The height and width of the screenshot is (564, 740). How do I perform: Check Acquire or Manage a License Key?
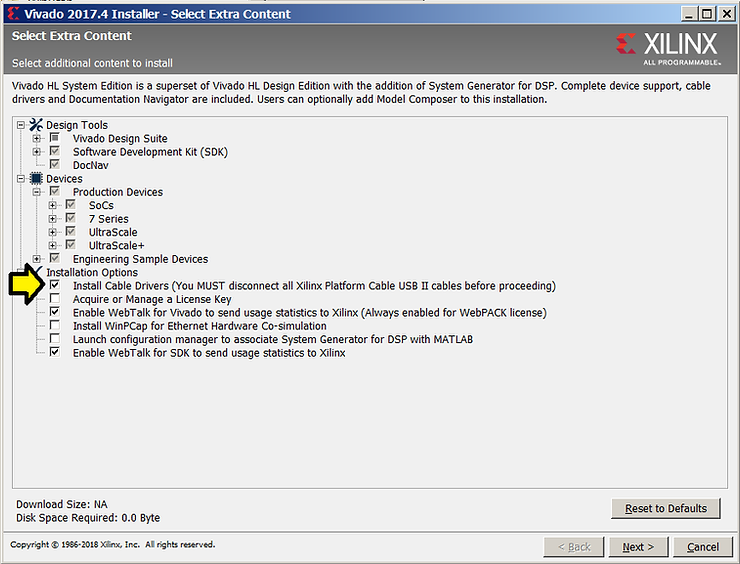coord(55,298)
